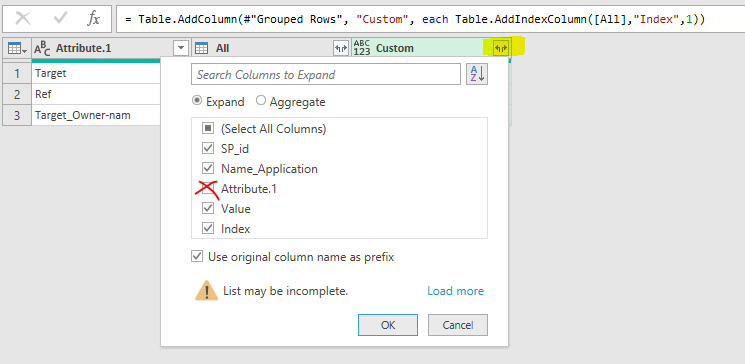Click the ABC data type icon on Attribute.1

[x=42, y=48]
